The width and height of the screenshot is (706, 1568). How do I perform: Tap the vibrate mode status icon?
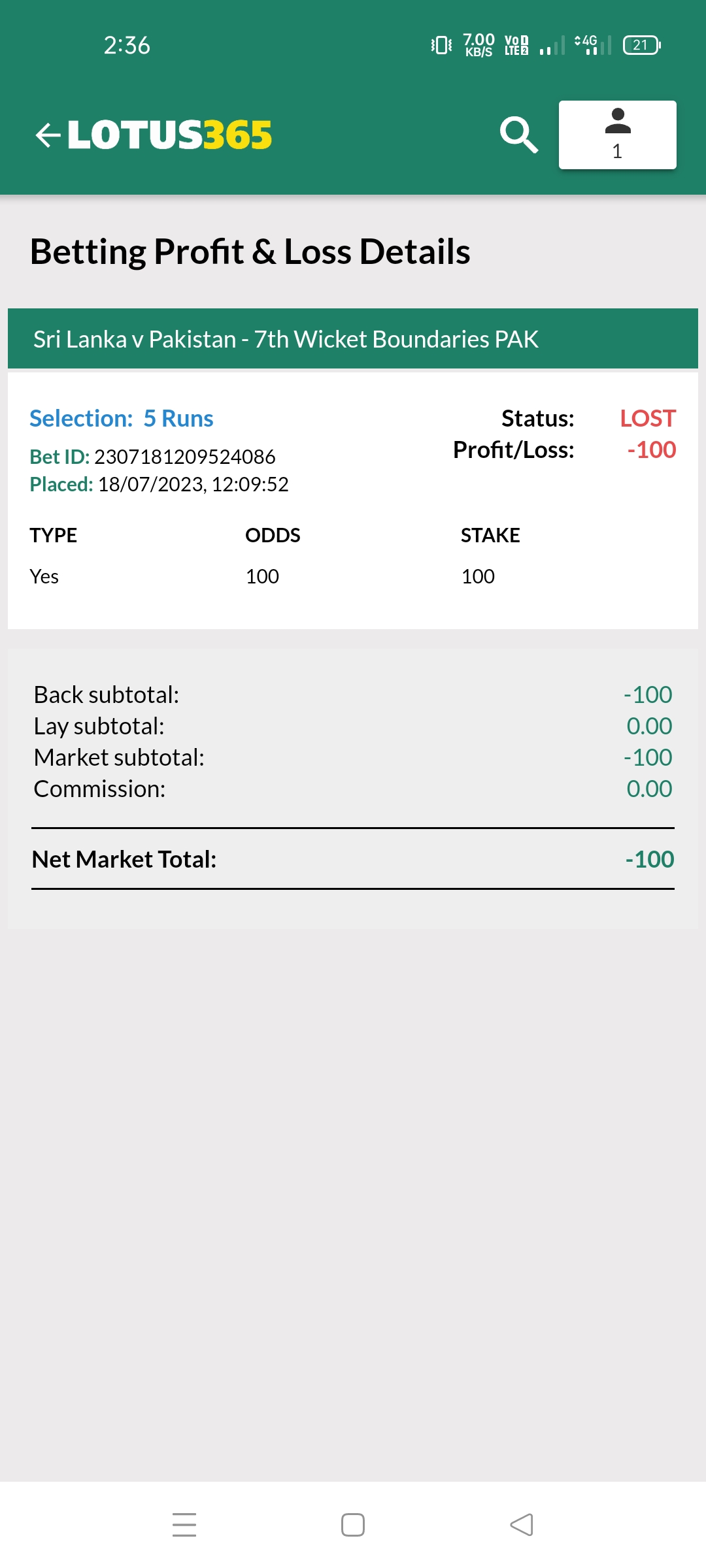click(x=441, y=45)
